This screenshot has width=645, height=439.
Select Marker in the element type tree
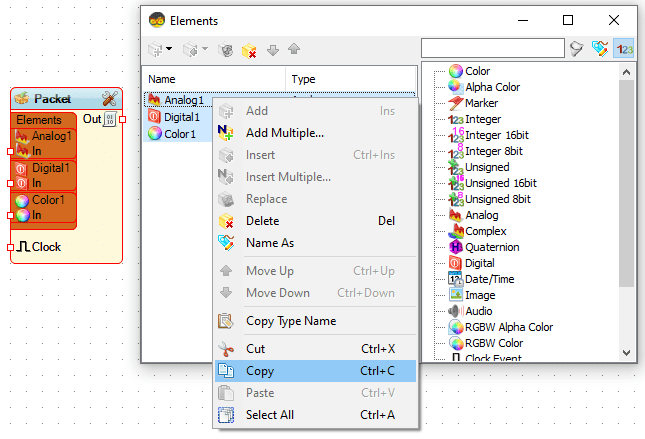[473, 103]
